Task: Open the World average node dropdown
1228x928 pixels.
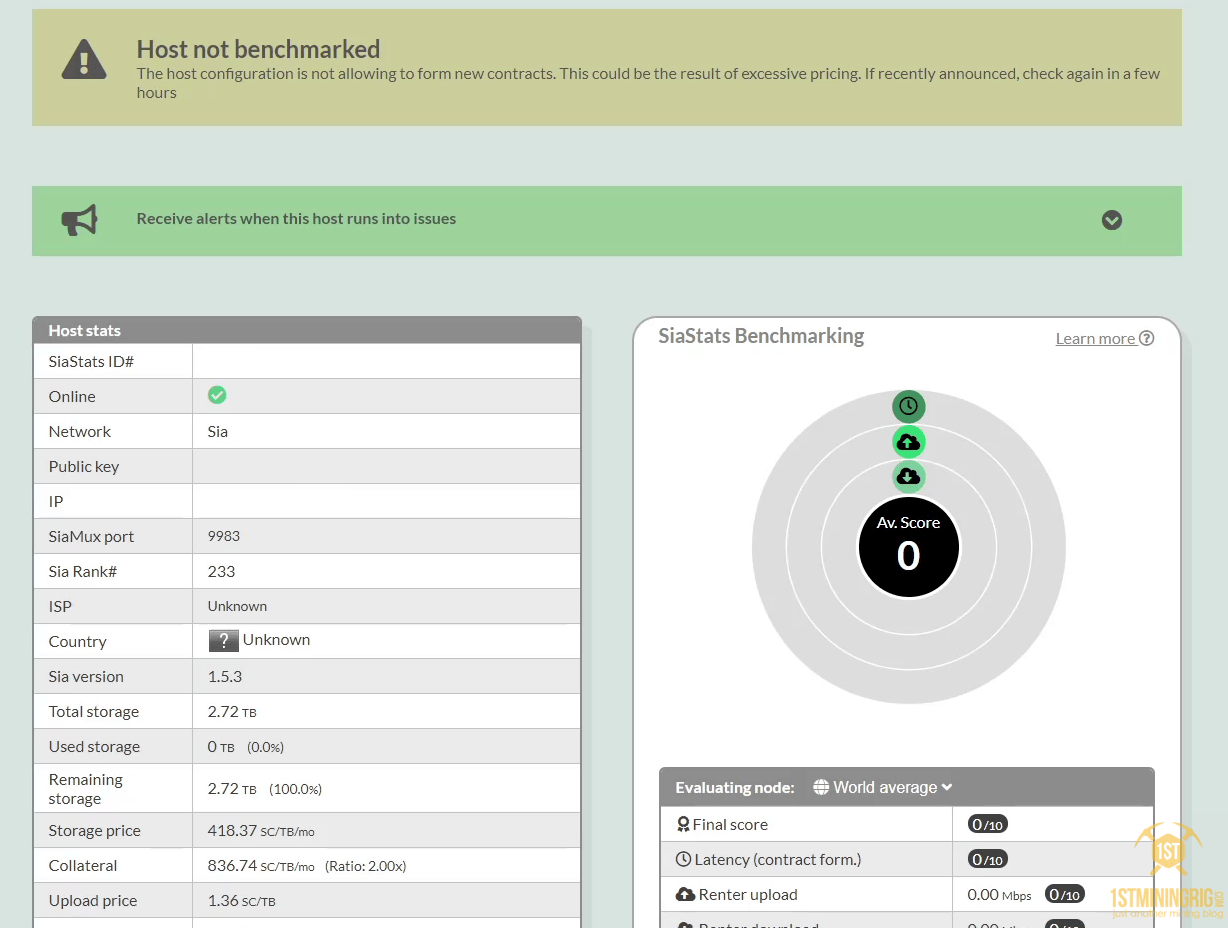Action: tap(883, 787)
